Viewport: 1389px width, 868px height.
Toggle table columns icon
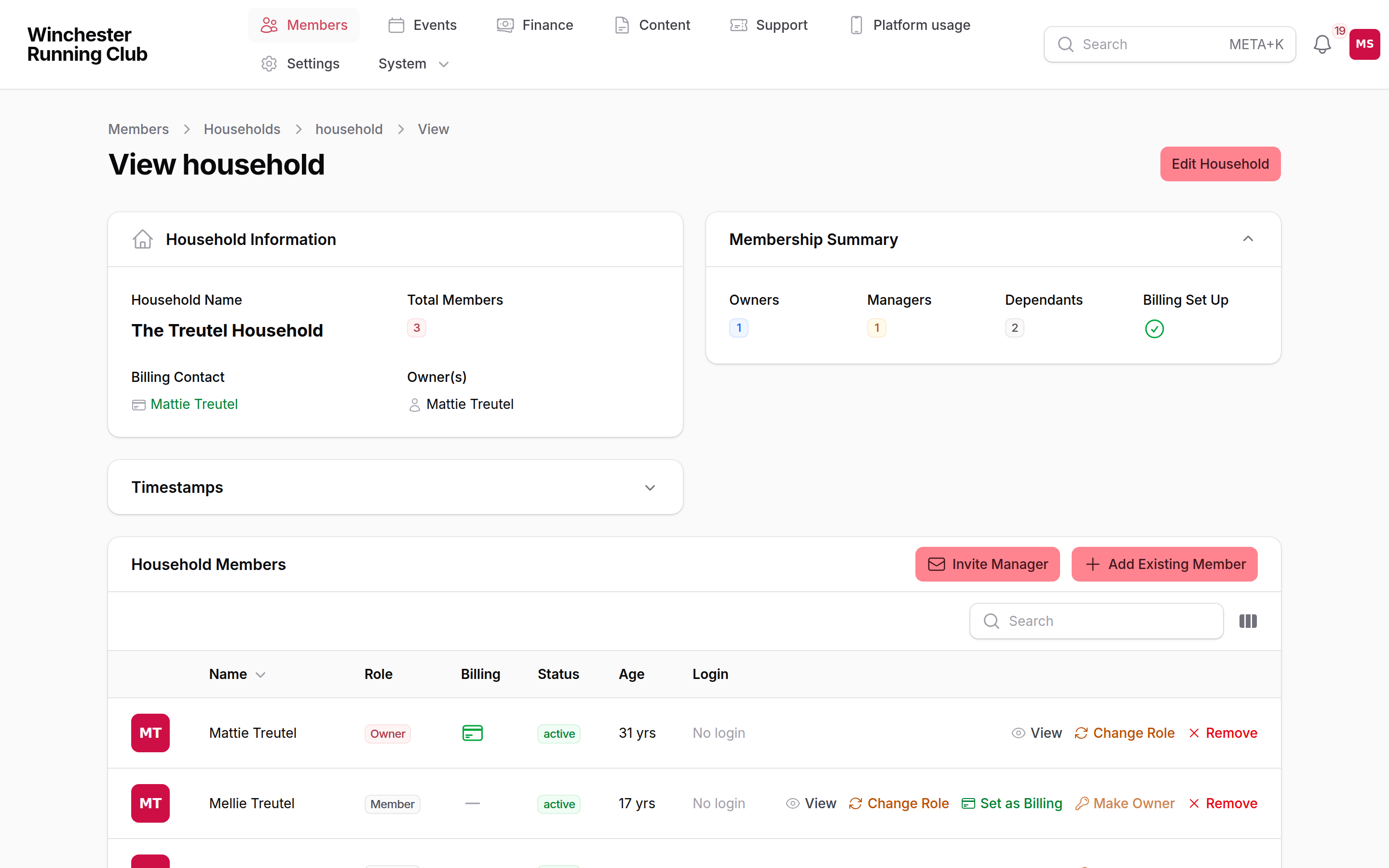click(1248, 621)
